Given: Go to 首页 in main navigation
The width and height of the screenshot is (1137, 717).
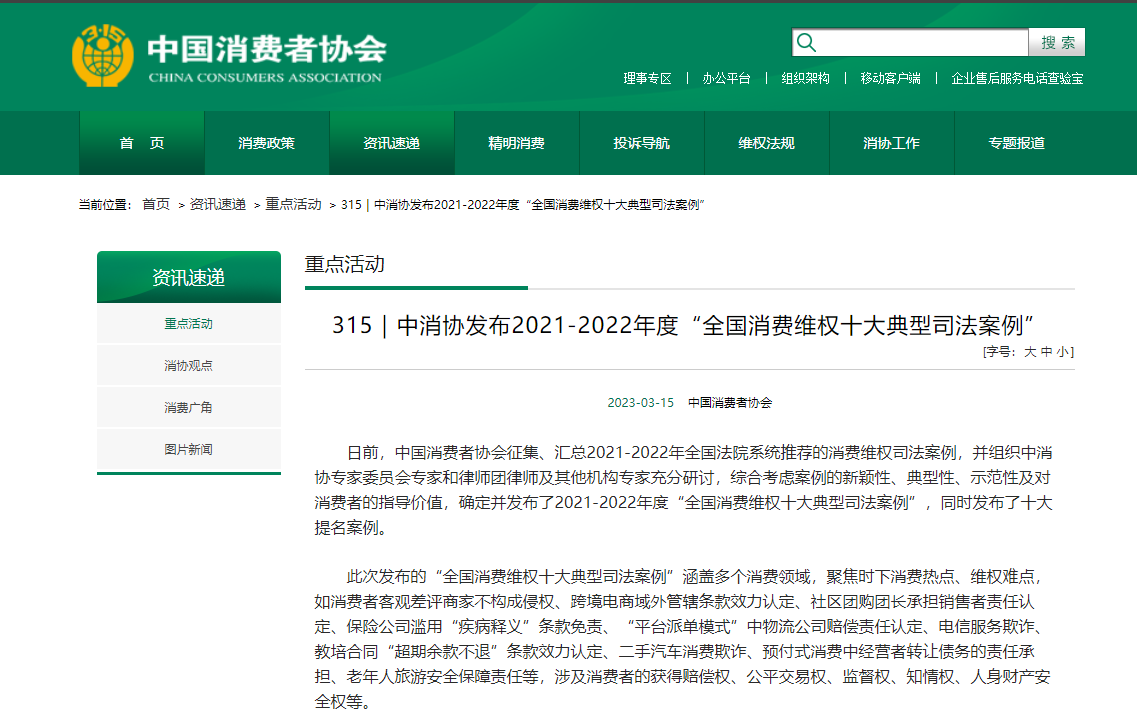Looking at the screenshot, I should (x=142, y=143).
